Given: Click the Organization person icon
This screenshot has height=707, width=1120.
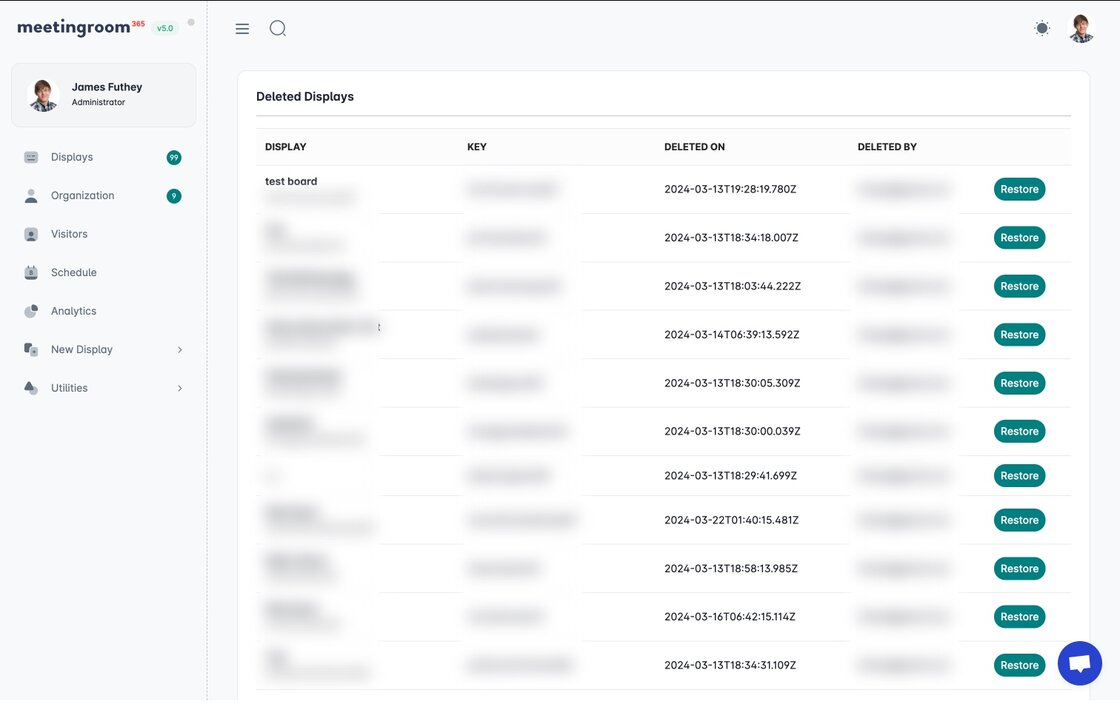Looking at the screenshot, I should (x=31, y=196).
